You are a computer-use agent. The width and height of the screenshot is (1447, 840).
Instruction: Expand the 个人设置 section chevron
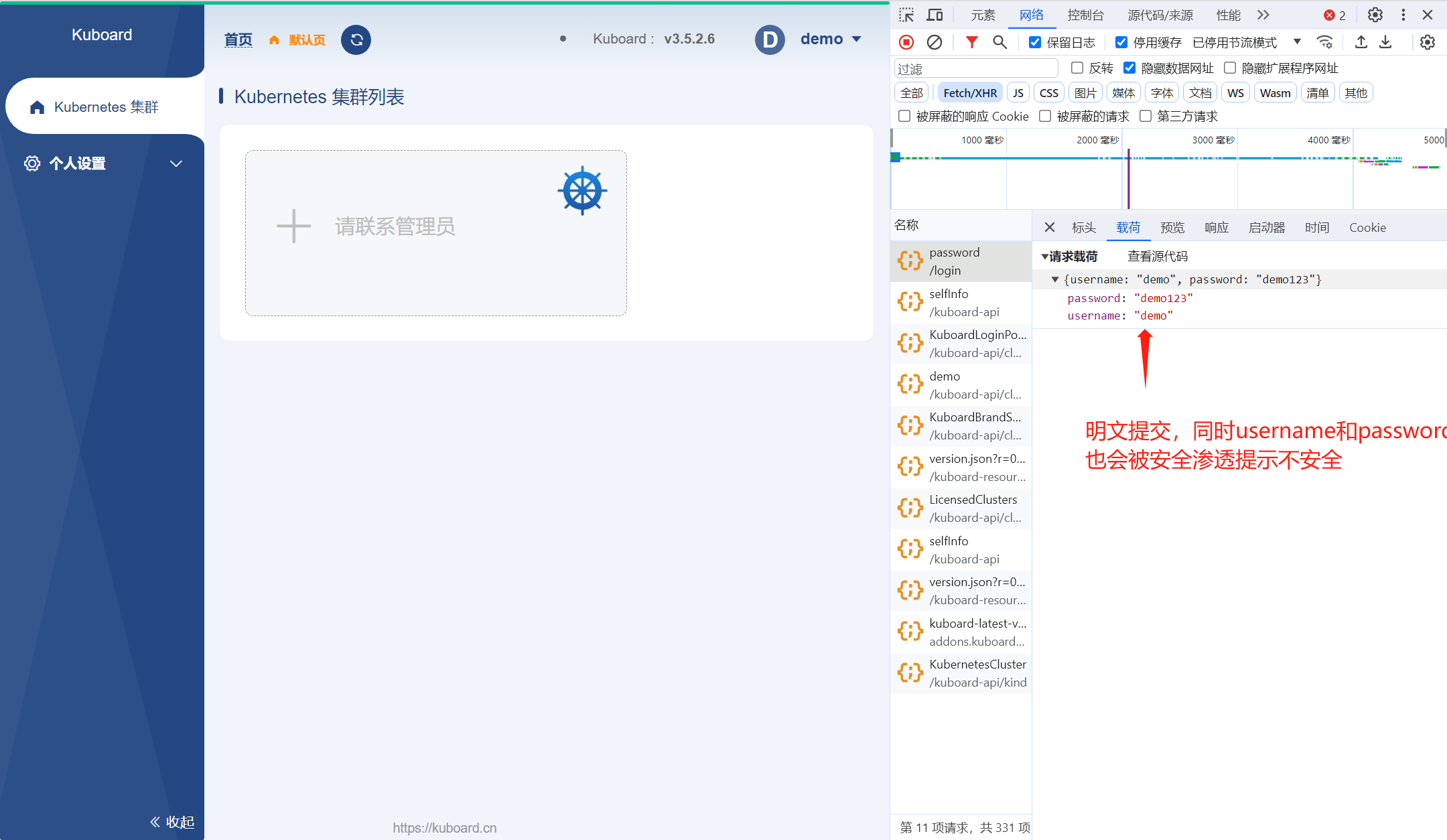176,163
